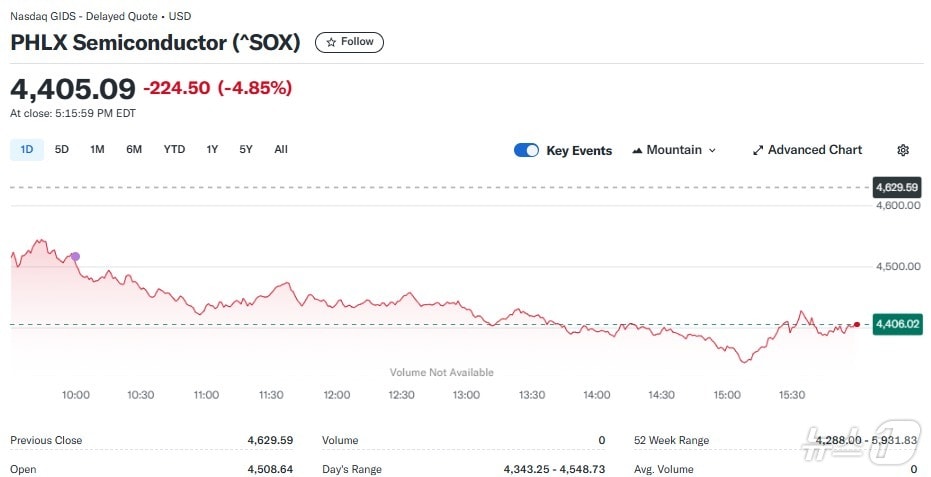Viewport: 931px width, 477px height.
Task: Select the 1D time range tab
Action: (x=27, y=149)
